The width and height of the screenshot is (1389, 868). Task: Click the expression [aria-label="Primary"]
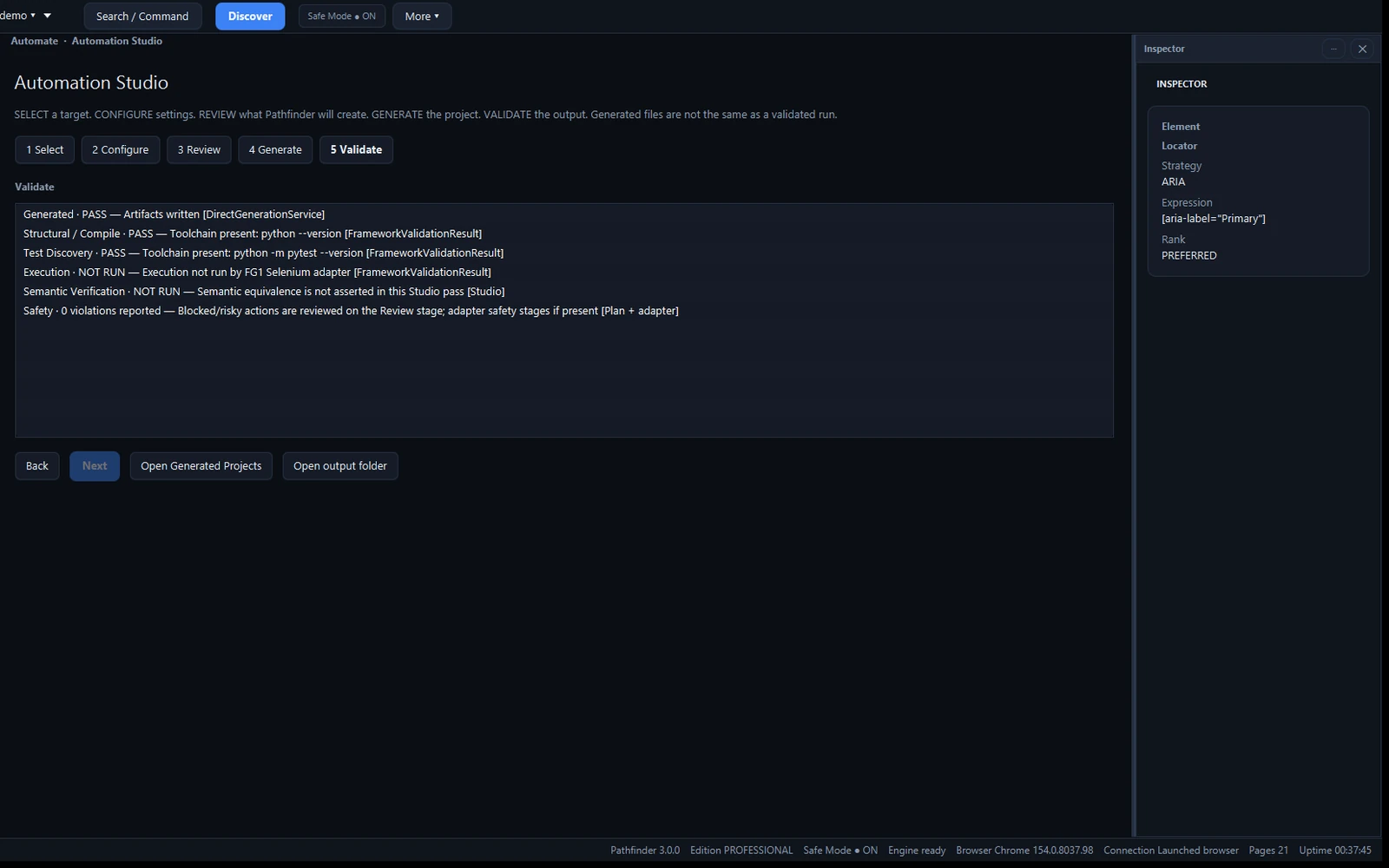[1214, 219]
